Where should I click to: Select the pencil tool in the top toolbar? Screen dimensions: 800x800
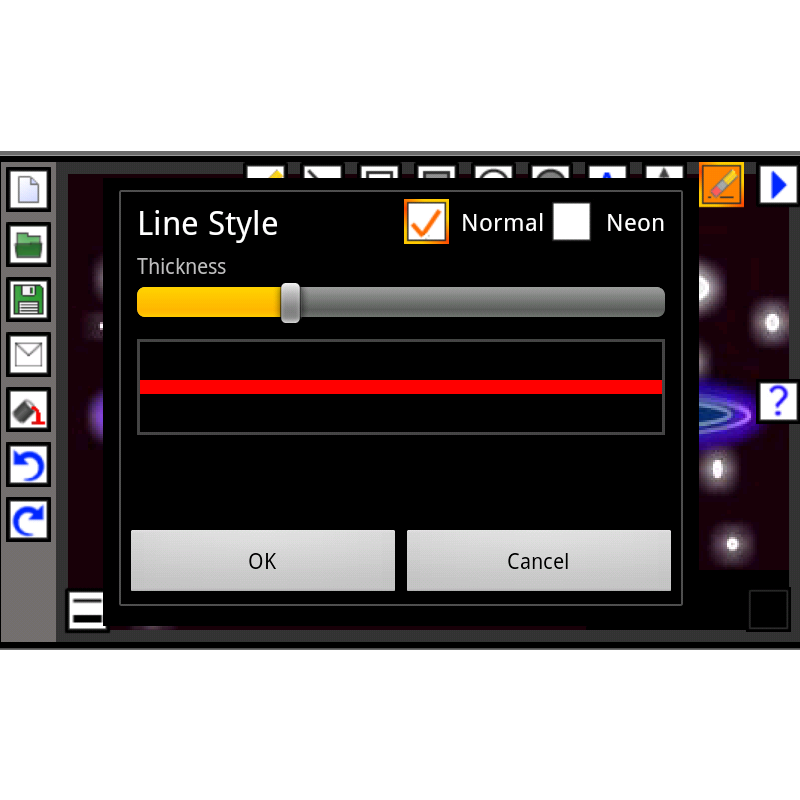pos(265,171)
